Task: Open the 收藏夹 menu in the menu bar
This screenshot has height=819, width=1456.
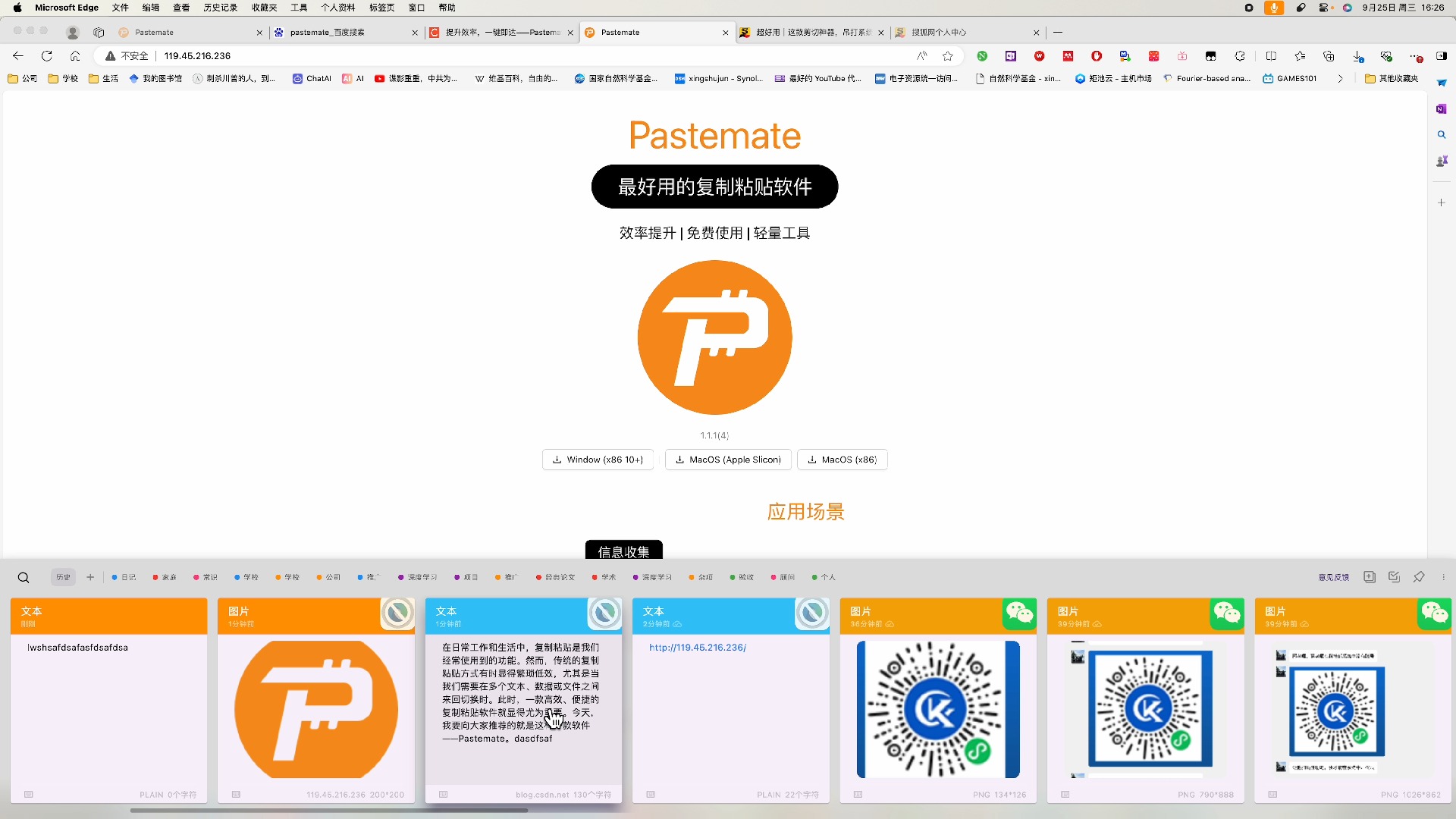Action: [x=265, y=8]
